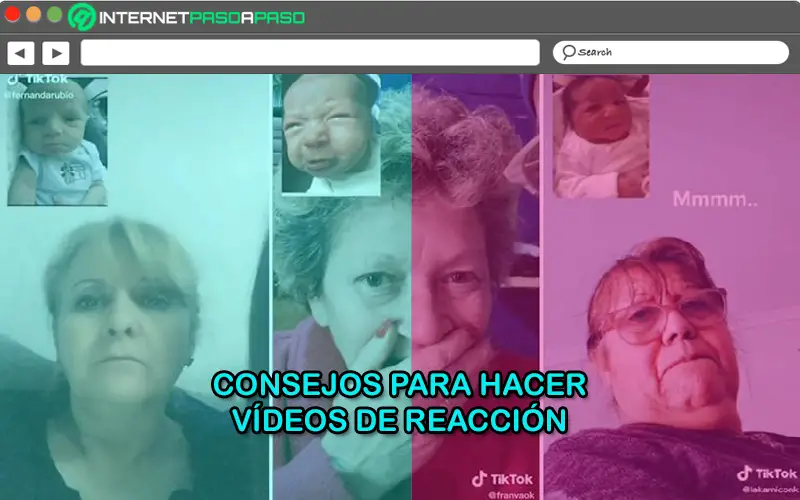Image resolution: width=800 pixels, height=500 pixels.
Task: Click the @franvaok username text
Action: tap(511, 495)
